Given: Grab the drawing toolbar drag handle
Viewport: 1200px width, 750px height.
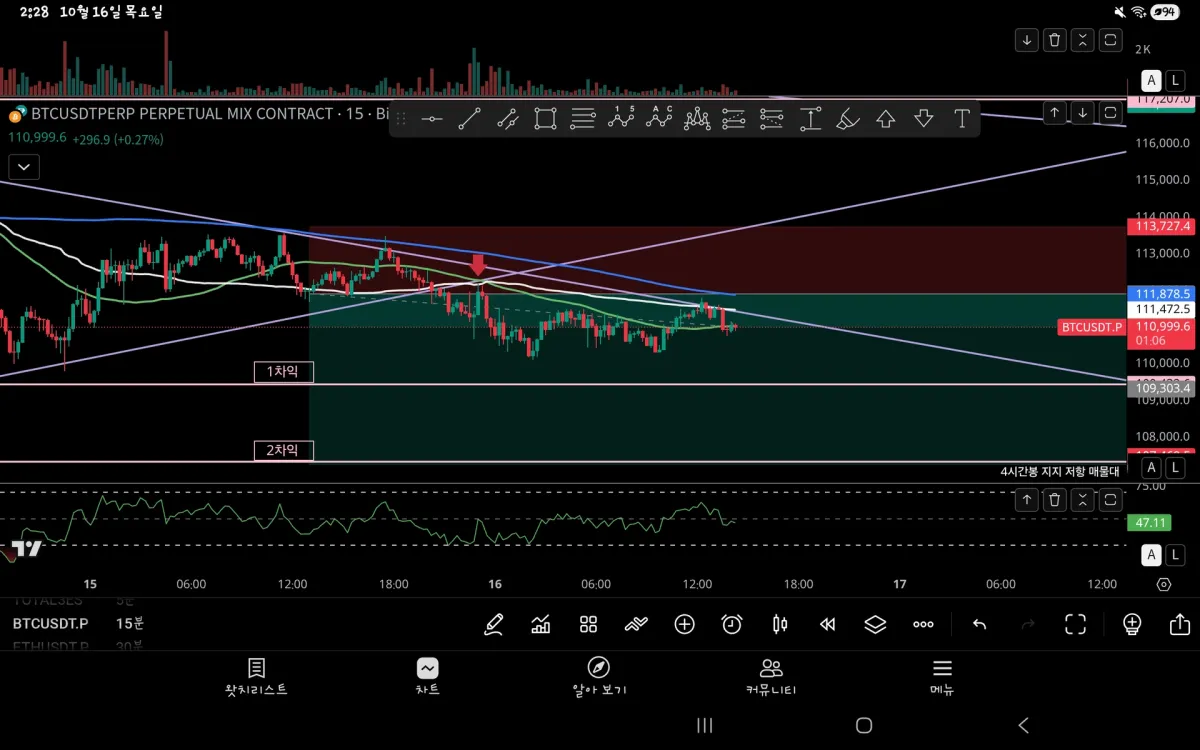Looking at the screenshot, I should tap(401, 119).
